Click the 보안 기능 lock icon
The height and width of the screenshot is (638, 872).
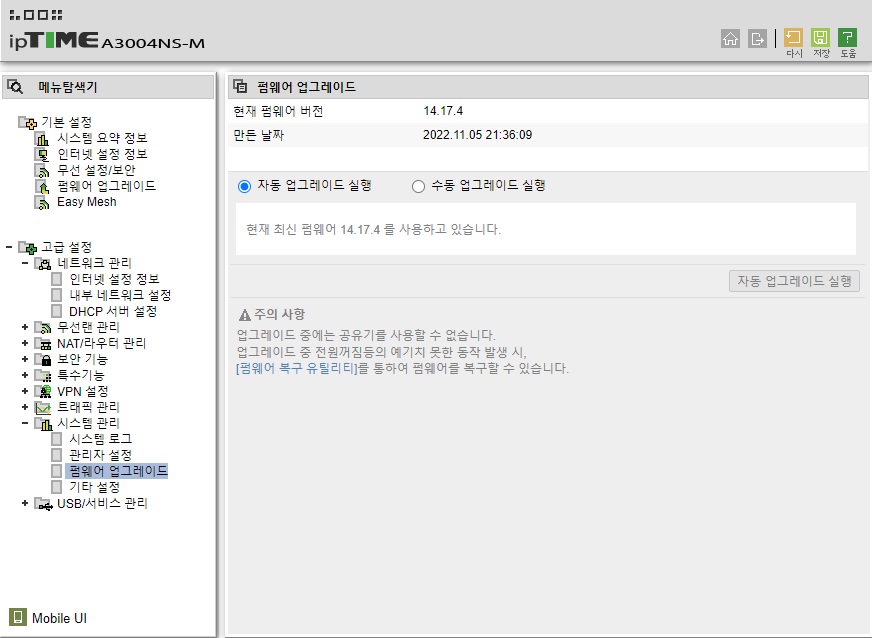[x=43, y=360]
